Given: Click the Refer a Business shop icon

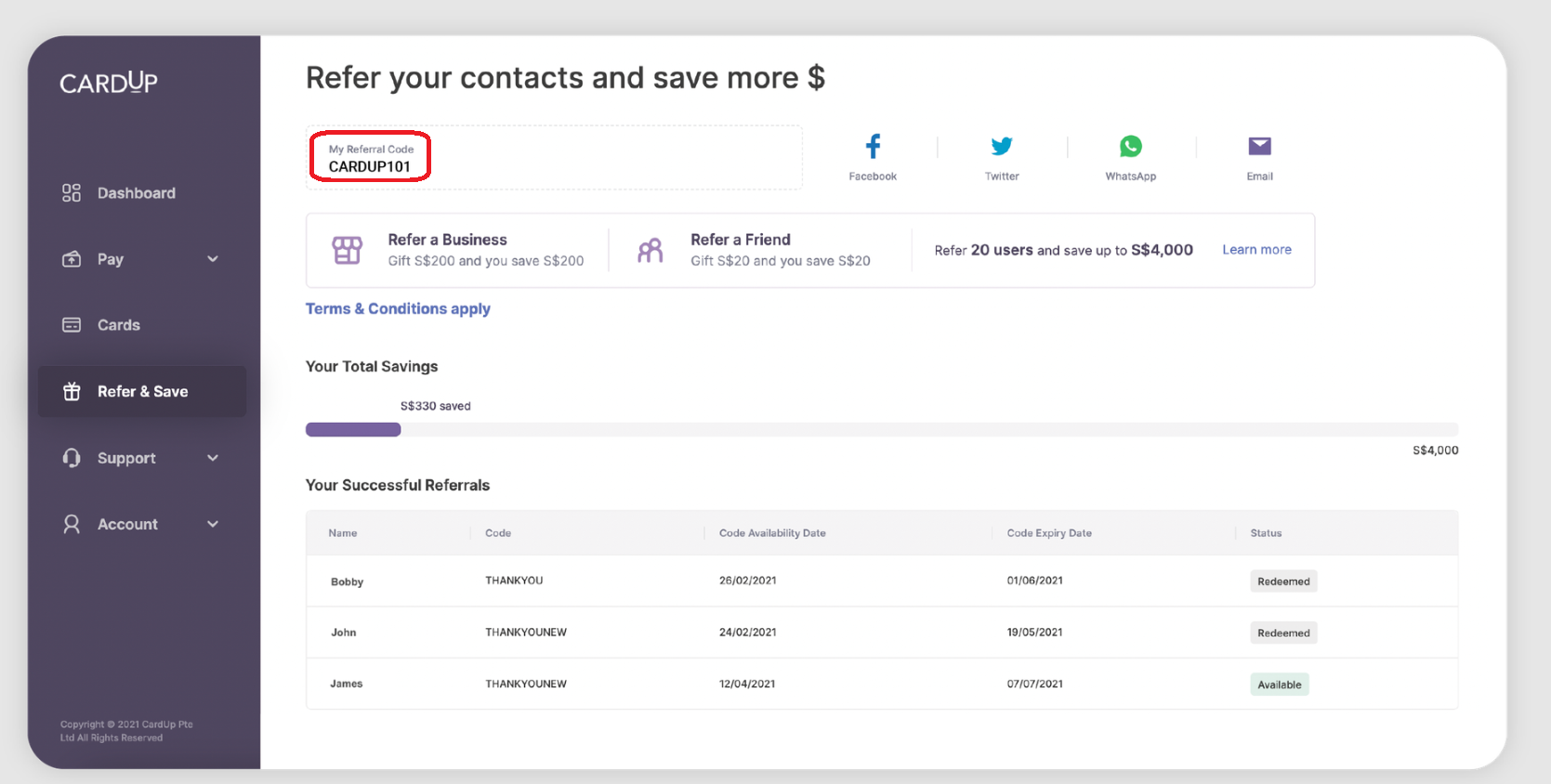Looking at the screenshot, I should pyautogui.click(x=348, y=250).
